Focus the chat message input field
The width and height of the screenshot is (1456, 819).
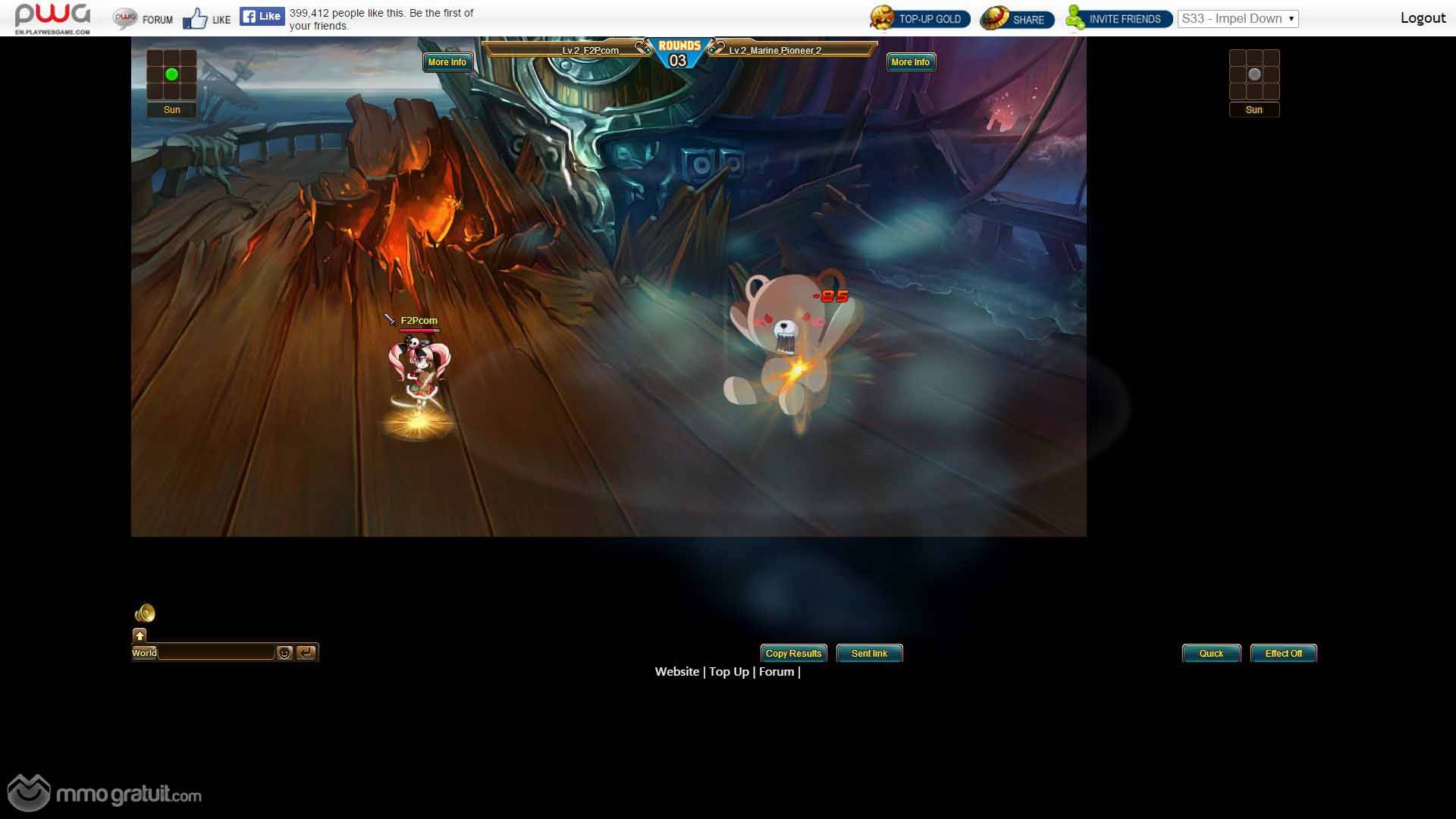click(x=216, y=653)
